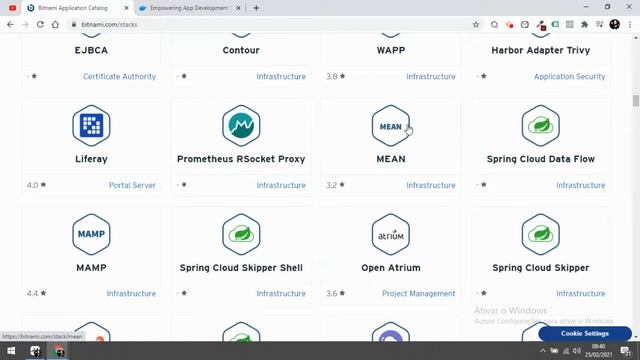Open the Prometheus RSocket Proxy title
The height and width of the screenshot is (360, 640).
[241, 159]
